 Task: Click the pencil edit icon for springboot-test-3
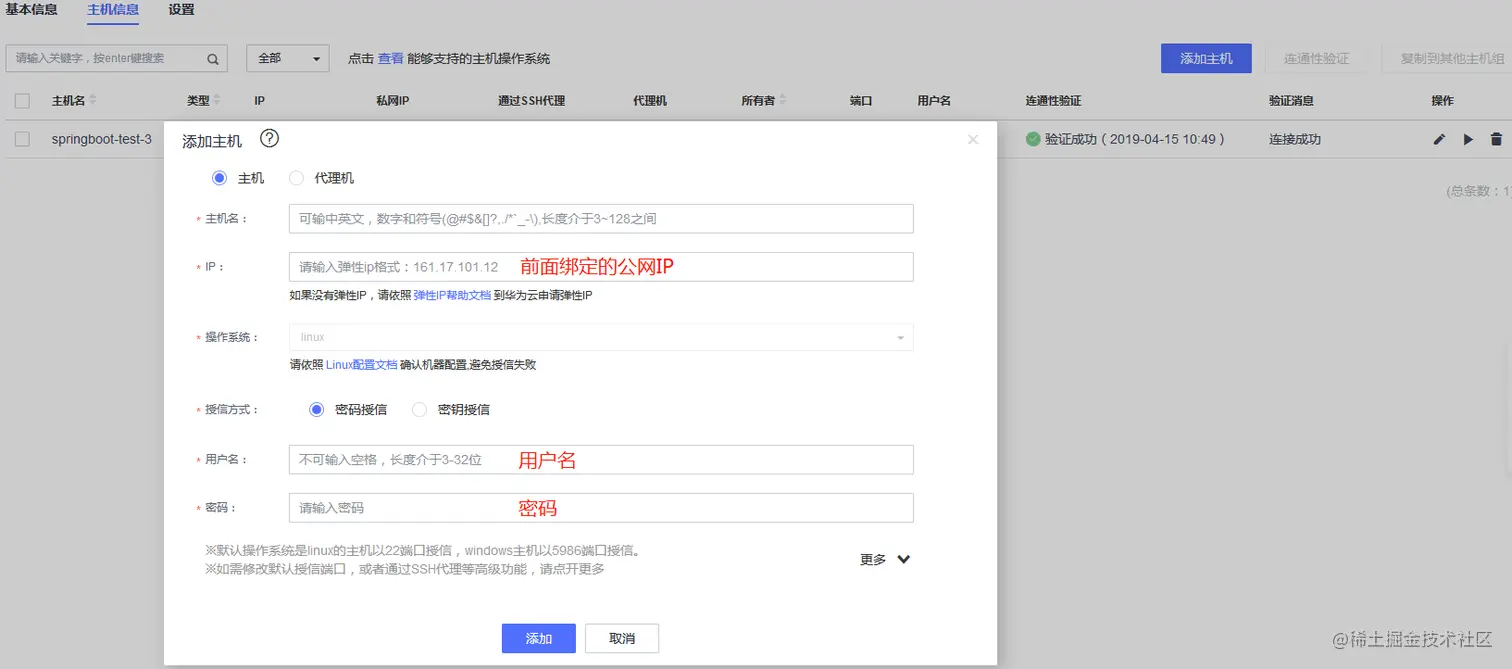click(x=1439, y=139)
